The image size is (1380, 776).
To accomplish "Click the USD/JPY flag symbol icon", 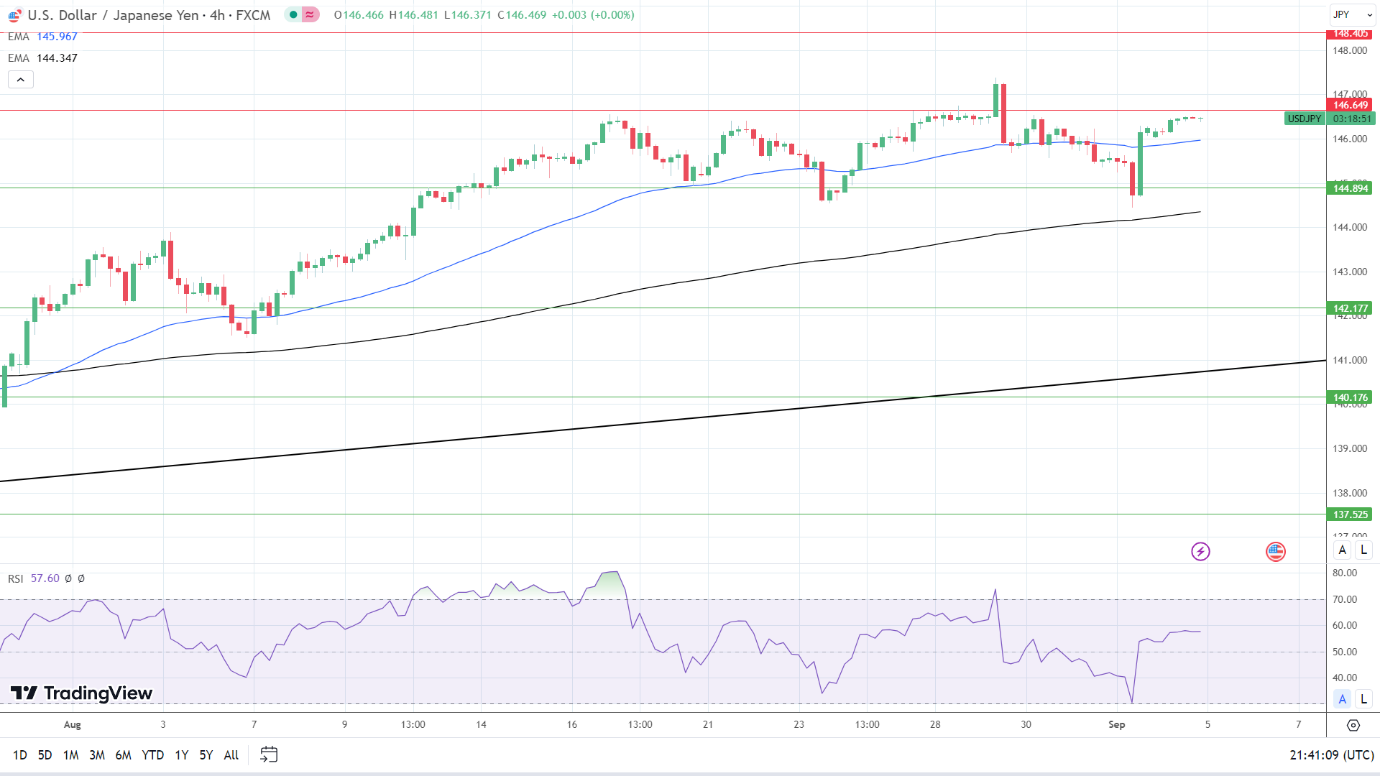I will pos(15,15).
